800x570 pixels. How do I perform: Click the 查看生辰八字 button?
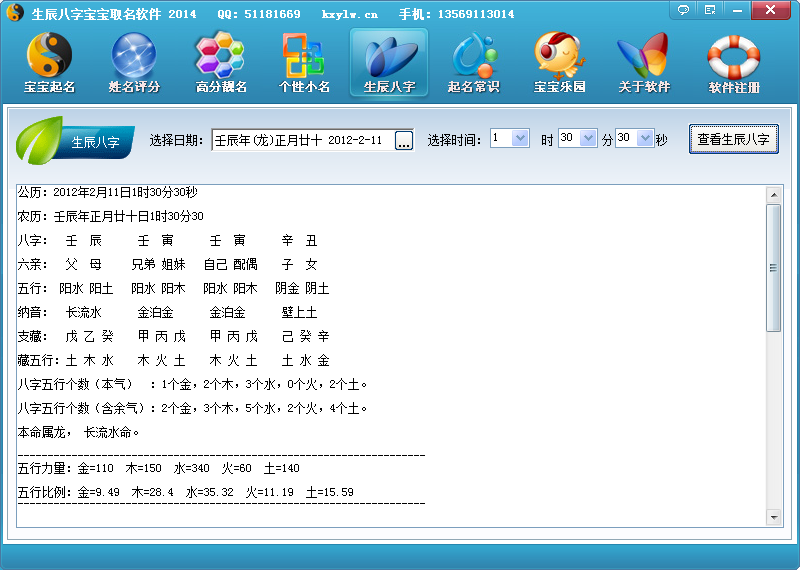[x=733, y=139]
